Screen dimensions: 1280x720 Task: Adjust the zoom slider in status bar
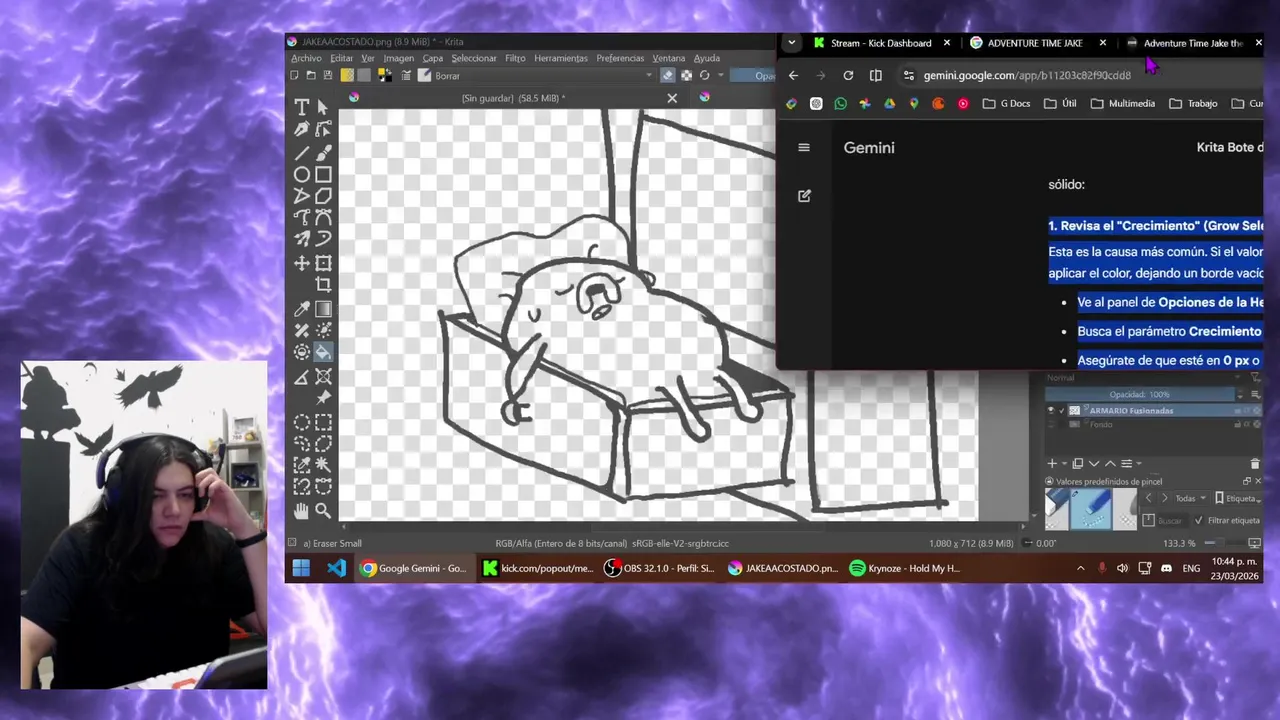[x=1223, y=543]
